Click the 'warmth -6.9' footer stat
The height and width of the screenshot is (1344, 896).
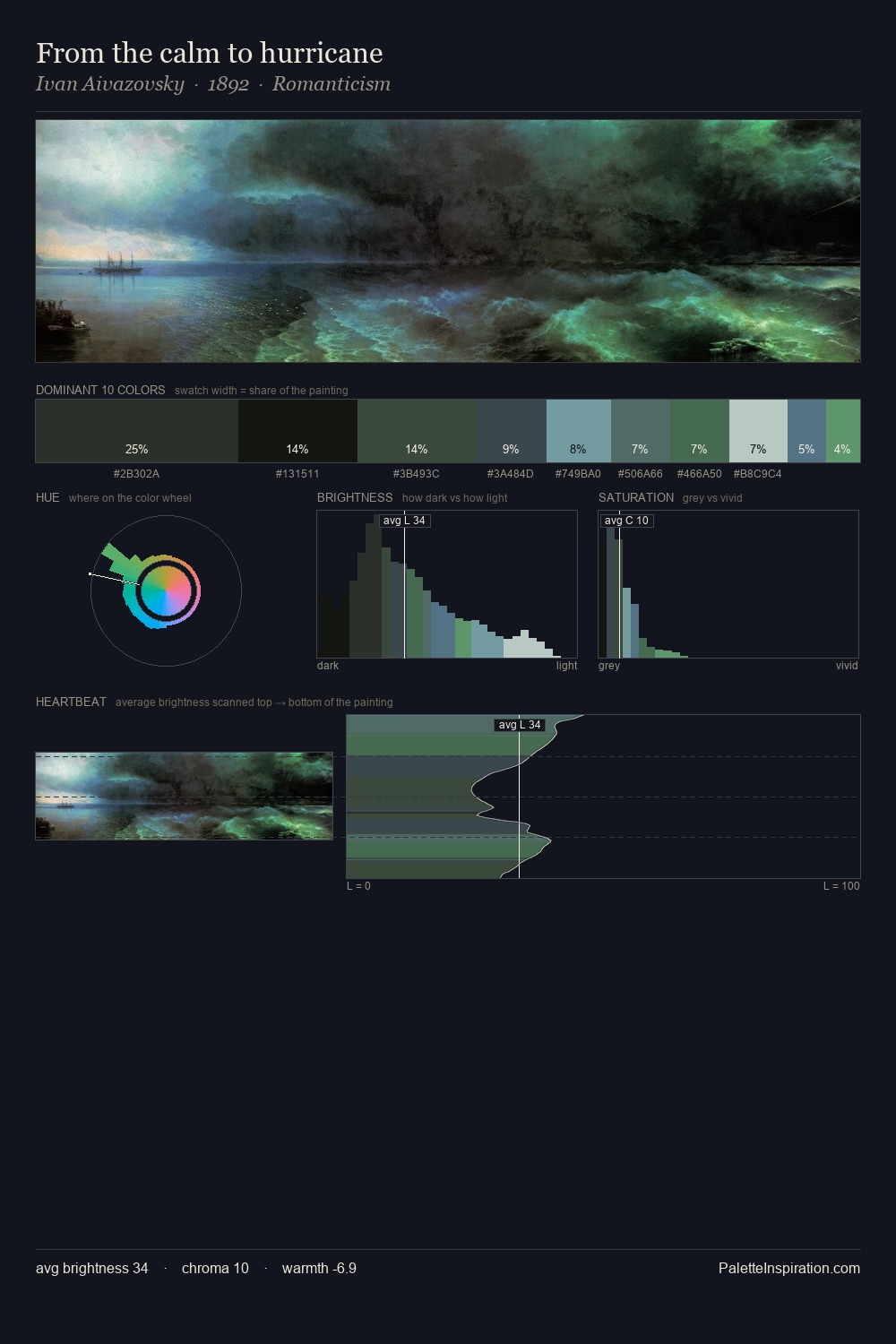[319, 1268]
